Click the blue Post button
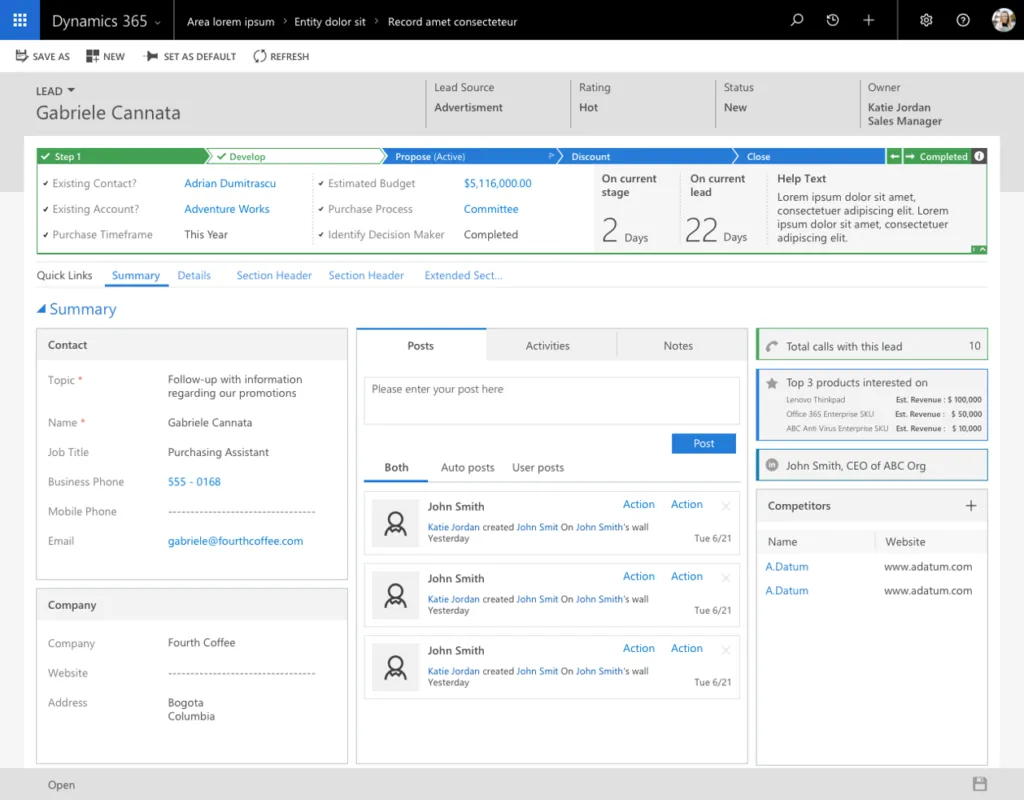Viewport: 1024px width, 800px height. [703, 443]
